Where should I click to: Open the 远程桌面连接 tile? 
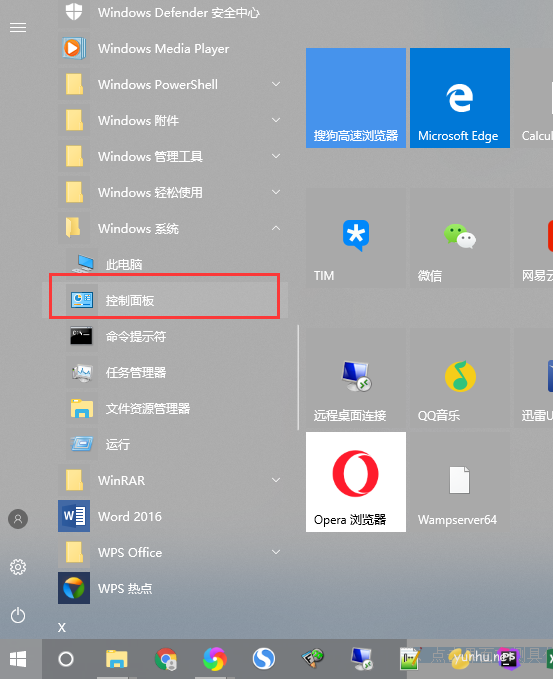(x=356, y=378)
